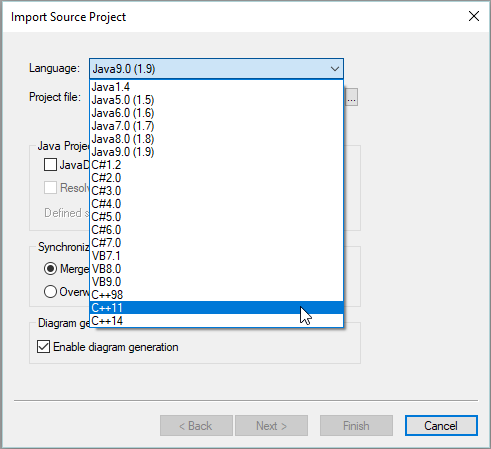
Task: Pick Java1.4 from the list
Action: 217,87
